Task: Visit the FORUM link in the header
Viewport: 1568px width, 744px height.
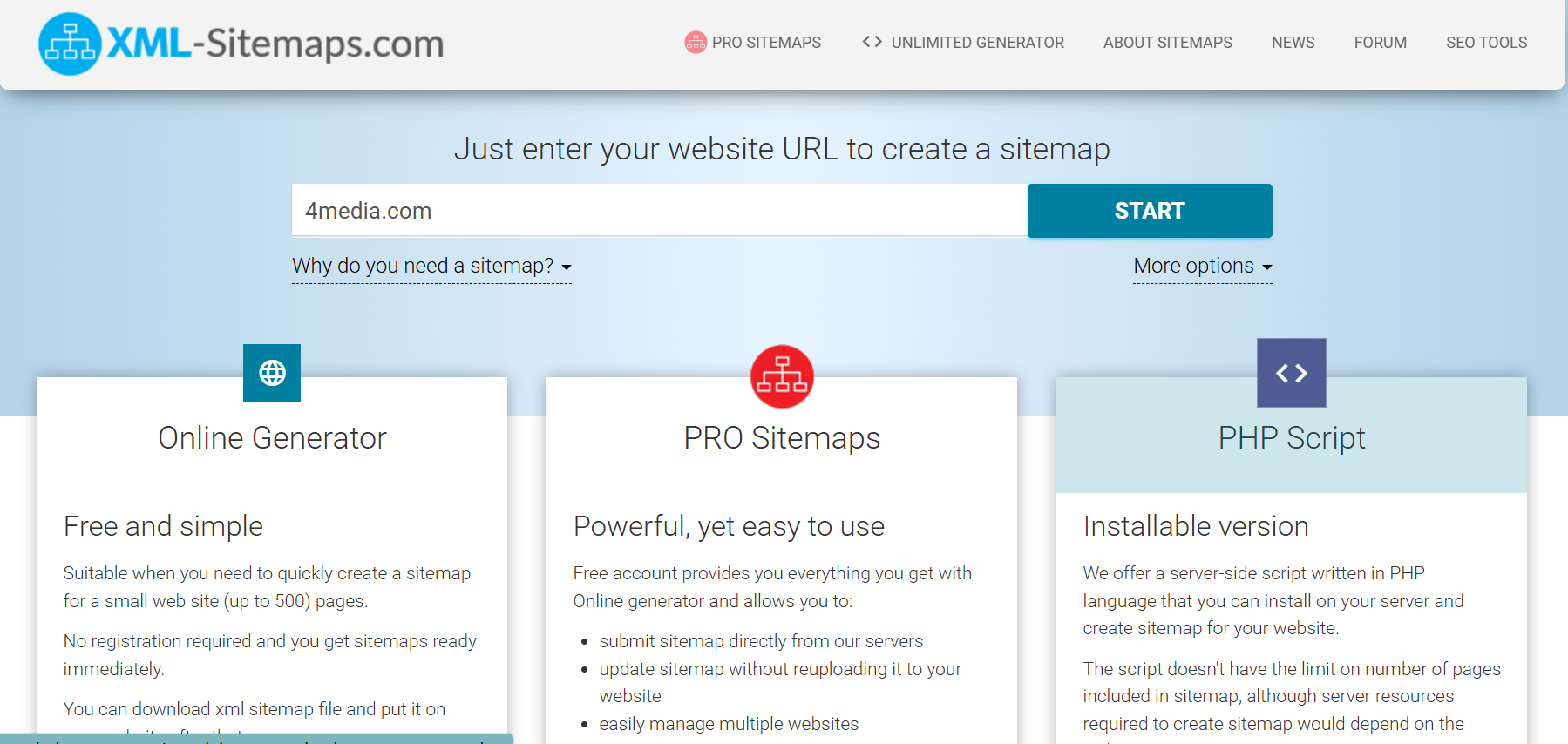Action: 1380,43
